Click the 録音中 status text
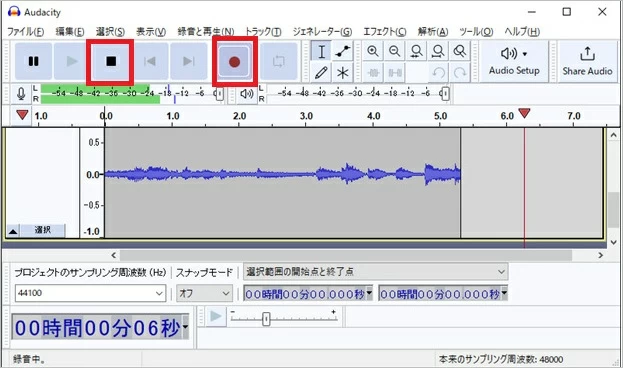623x368 pixels. pos(29,359)
